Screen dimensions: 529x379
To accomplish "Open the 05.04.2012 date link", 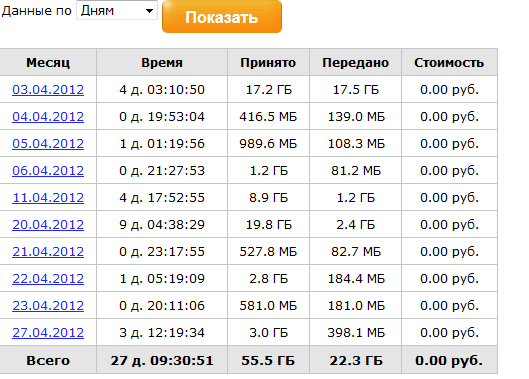I will point(48,143).
